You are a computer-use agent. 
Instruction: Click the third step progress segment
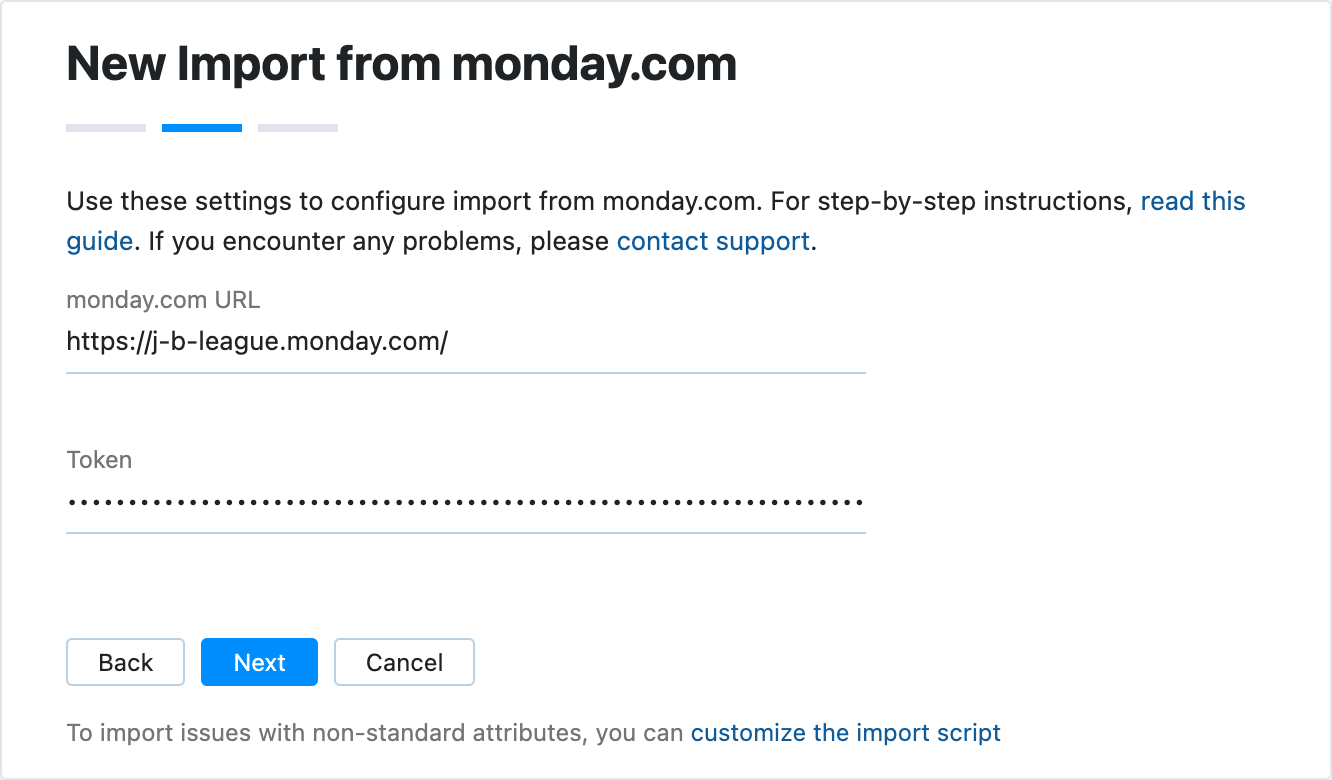[x=297, y=127]
